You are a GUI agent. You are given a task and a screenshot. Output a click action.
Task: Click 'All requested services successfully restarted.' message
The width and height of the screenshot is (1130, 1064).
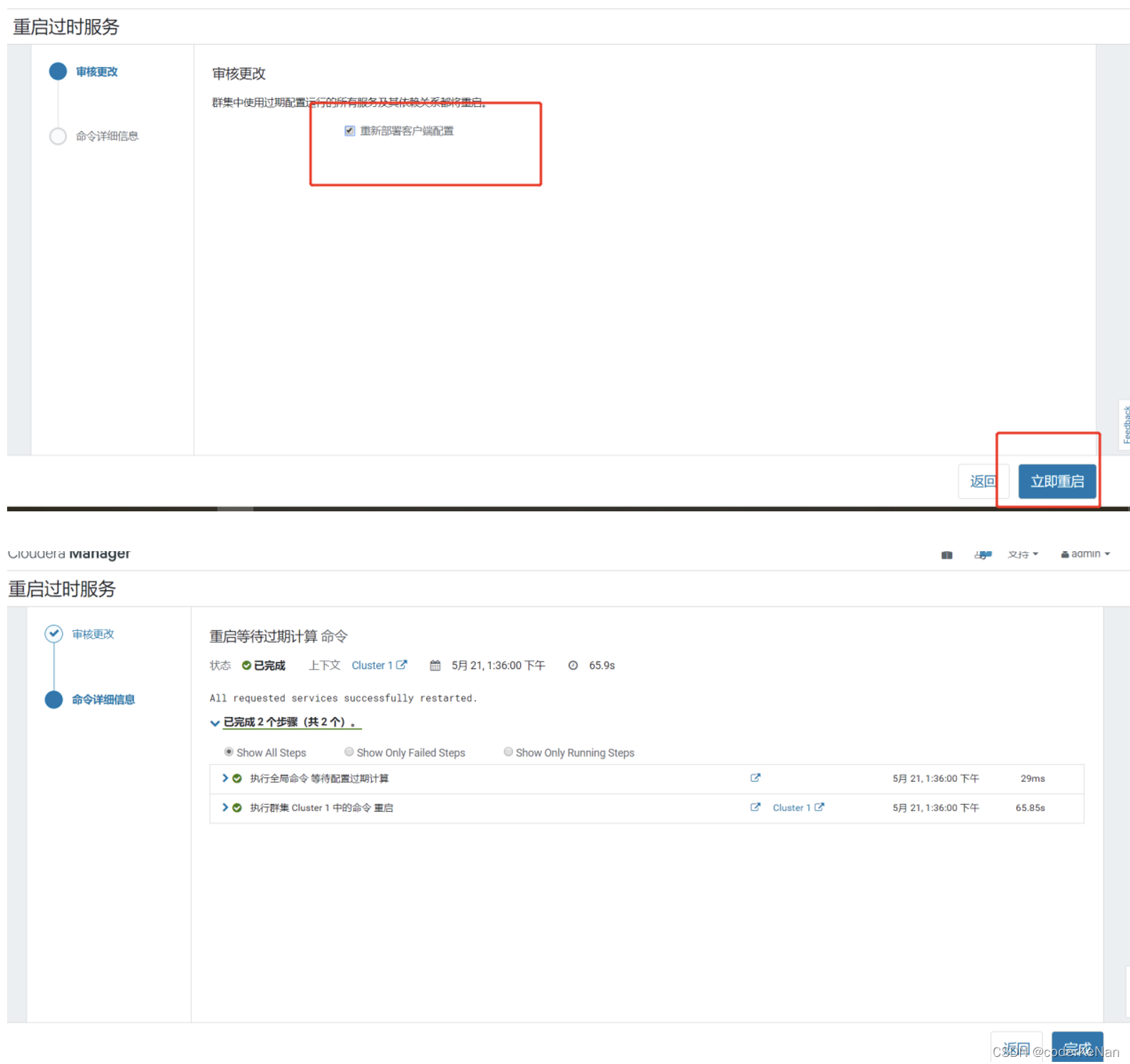click(343, 698)
